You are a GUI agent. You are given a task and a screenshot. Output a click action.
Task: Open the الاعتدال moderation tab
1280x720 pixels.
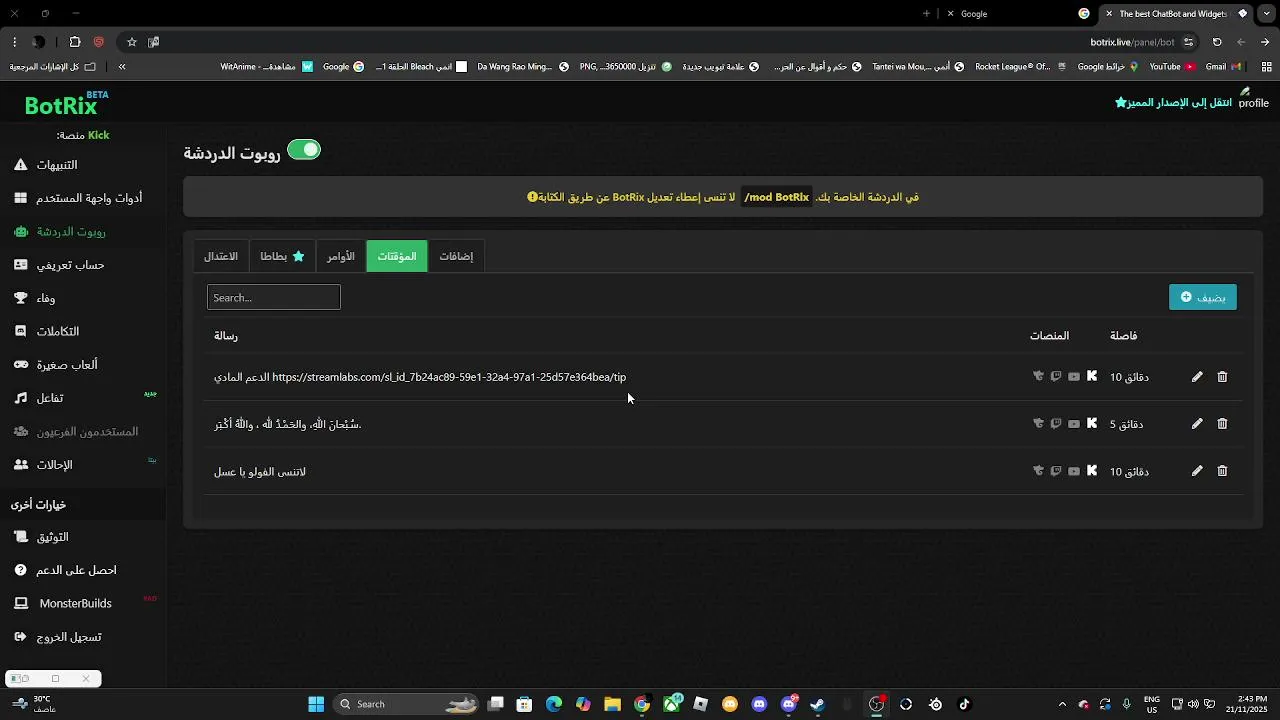(221, 256)
